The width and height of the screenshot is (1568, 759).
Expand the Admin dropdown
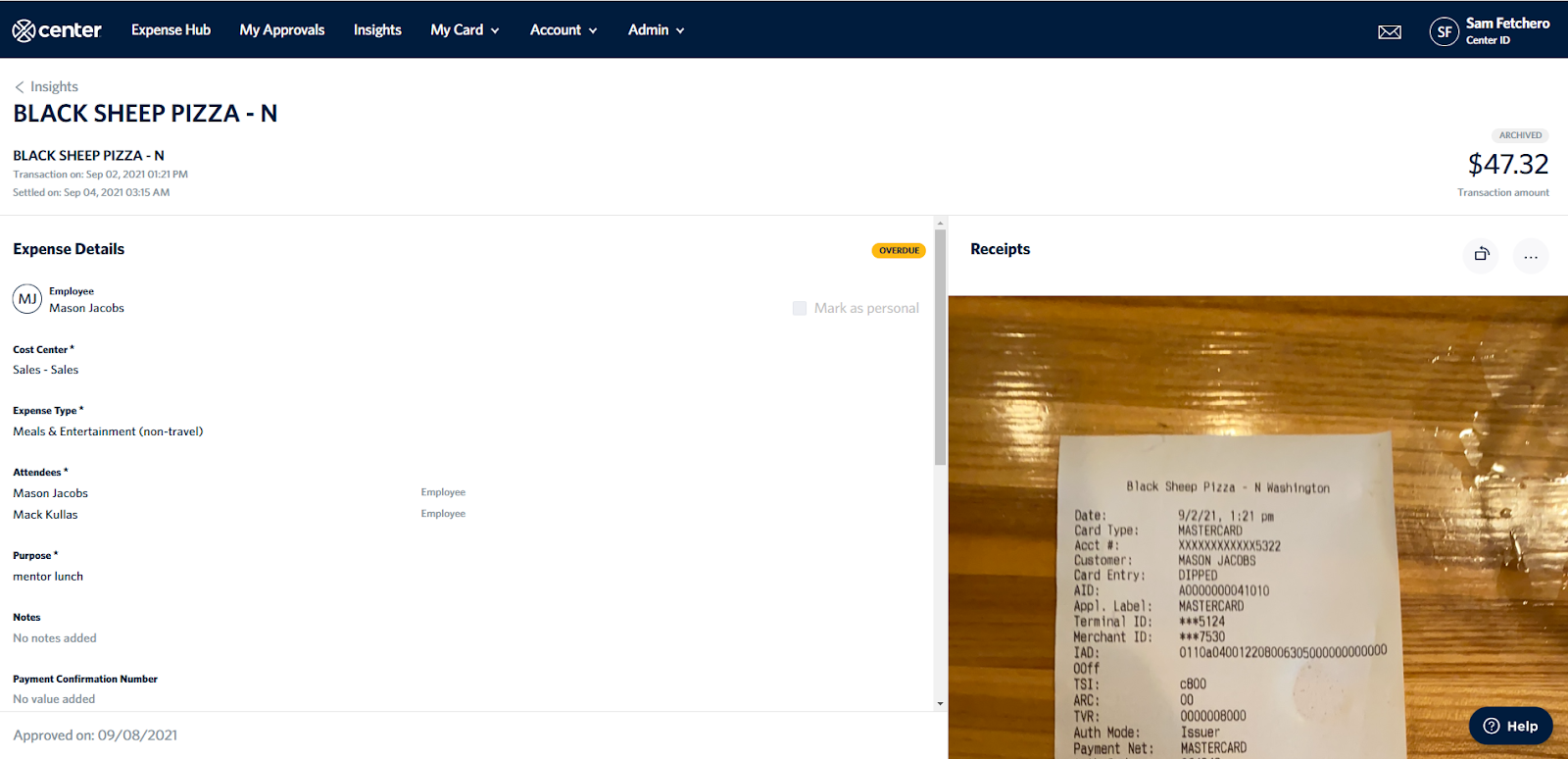point(656,30)
